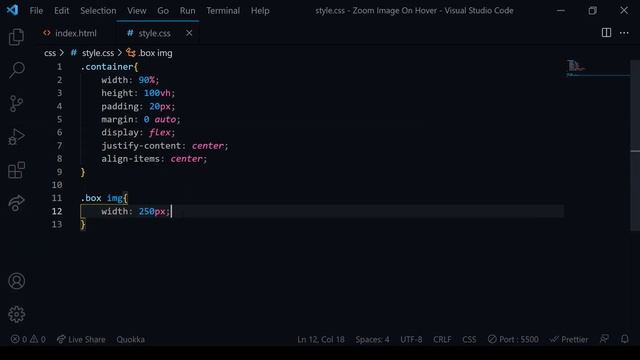Click Ln 12, Col 18 cursor position
640x360 pixels.
[x=321, y=339]
